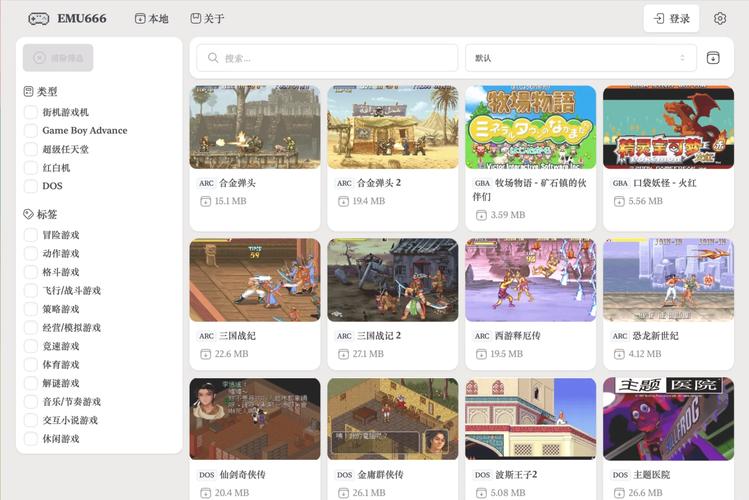
Task: Click download icon next to 26.6 MB
Action: coord(619,493)
